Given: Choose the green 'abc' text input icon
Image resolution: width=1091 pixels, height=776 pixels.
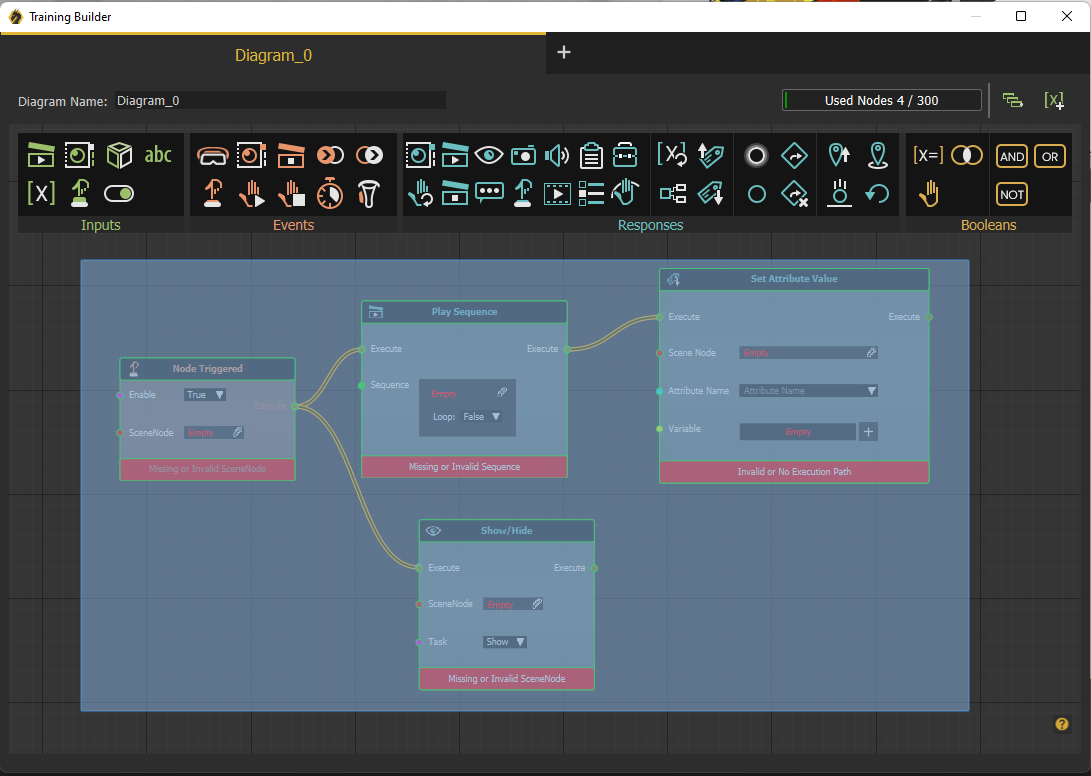Looking at the screenshot, I should click(158, 155).
